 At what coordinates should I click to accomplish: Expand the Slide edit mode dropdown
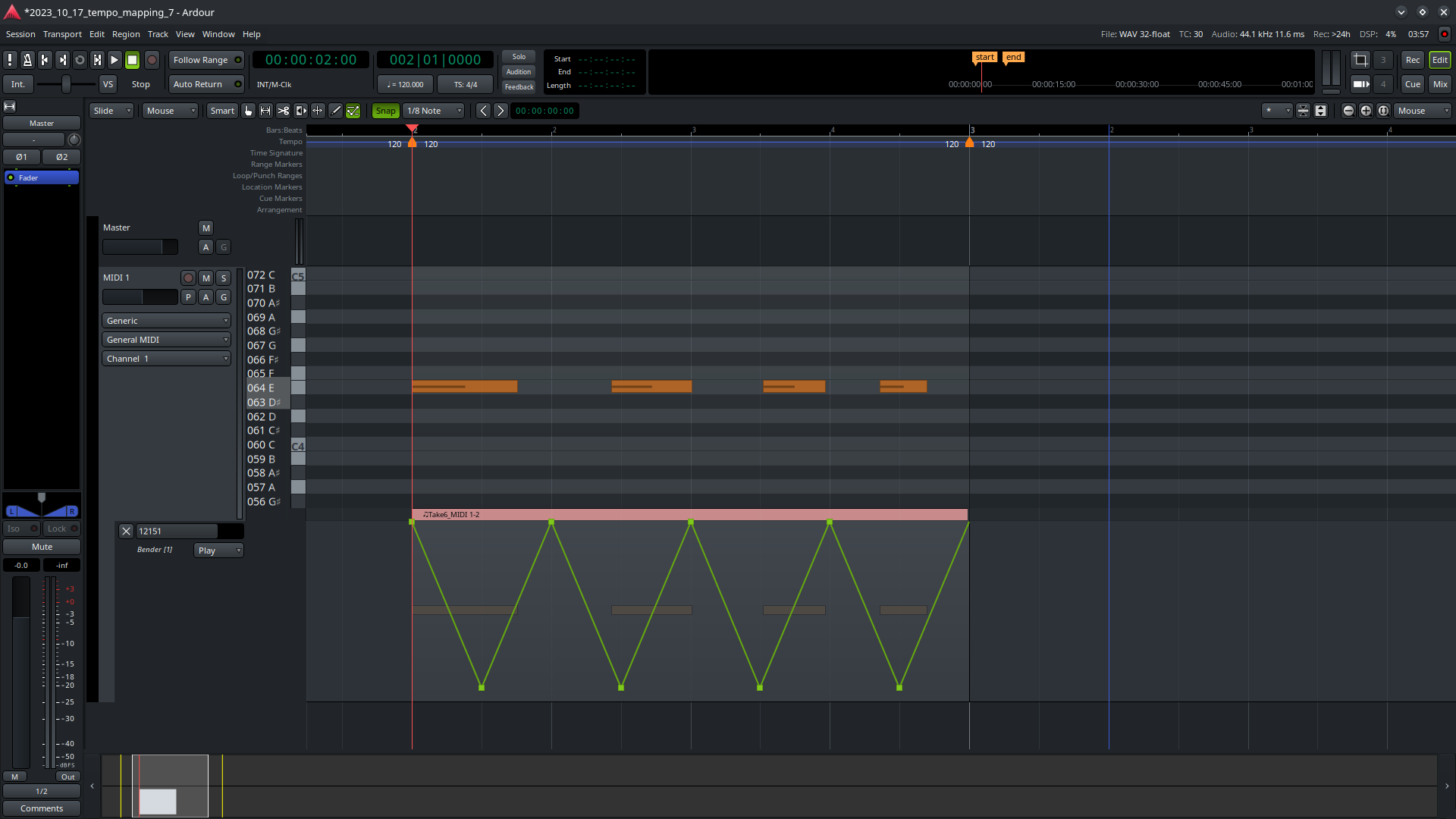pos(111,111)
